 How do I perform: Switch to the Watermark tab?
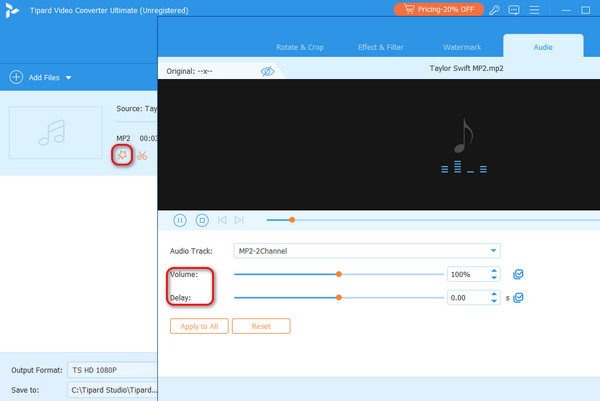[x=462, y=47]
